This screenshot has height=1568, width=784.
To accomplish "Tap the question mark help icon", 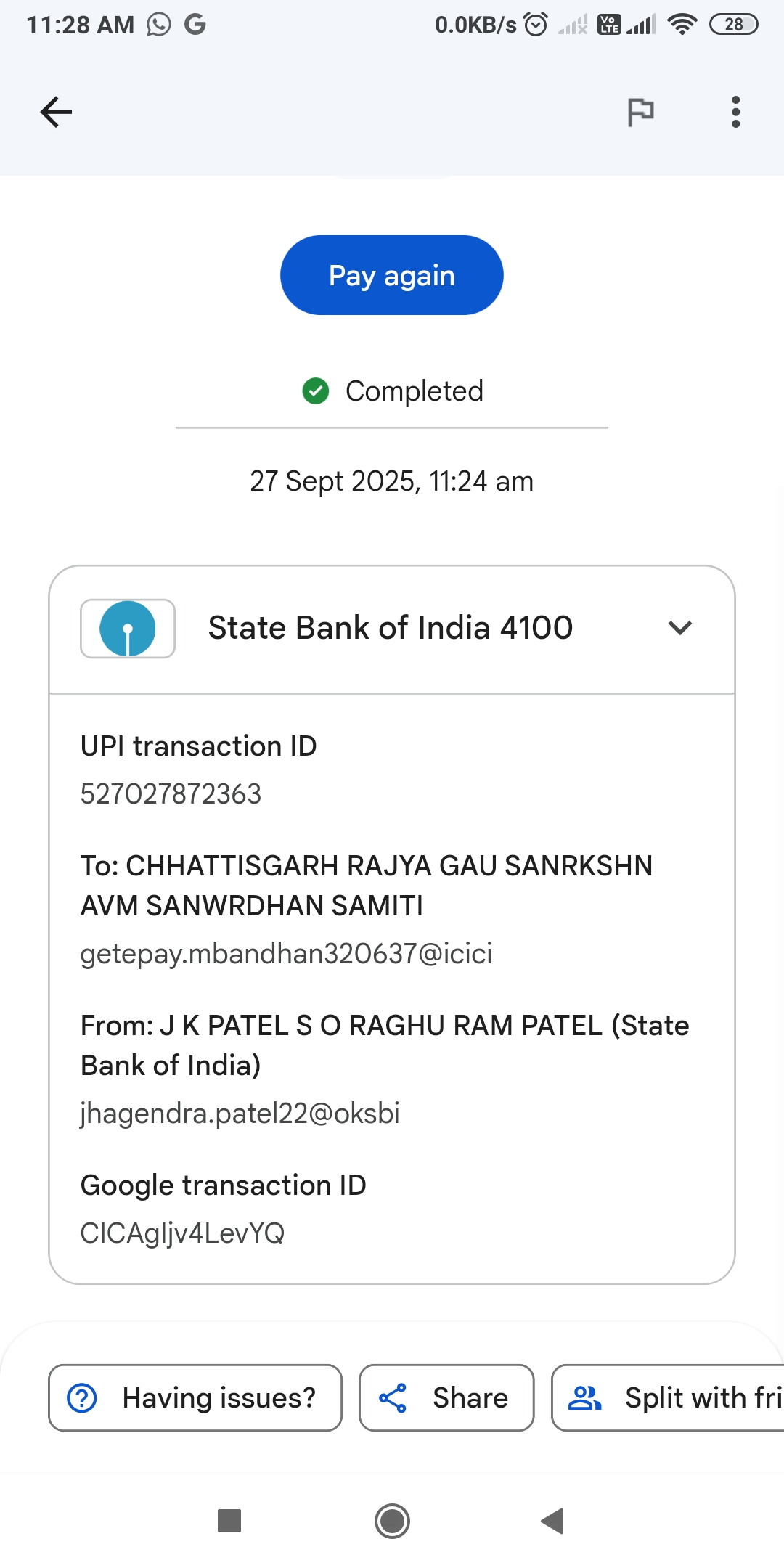I will pyautogui.click(x=82, y=1397).
